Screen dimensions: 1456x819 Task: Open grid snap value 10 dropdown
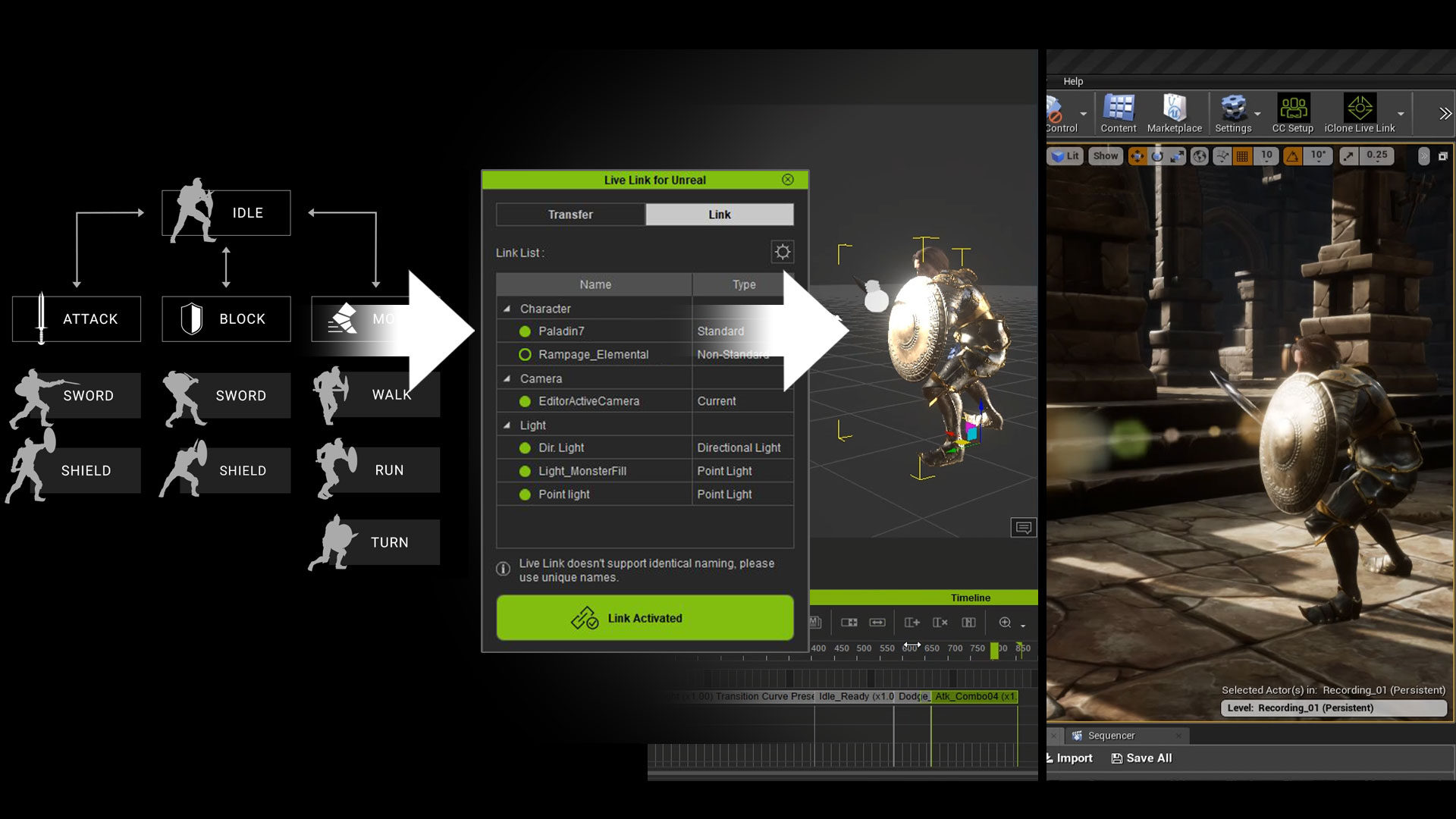pos(1266,156)
